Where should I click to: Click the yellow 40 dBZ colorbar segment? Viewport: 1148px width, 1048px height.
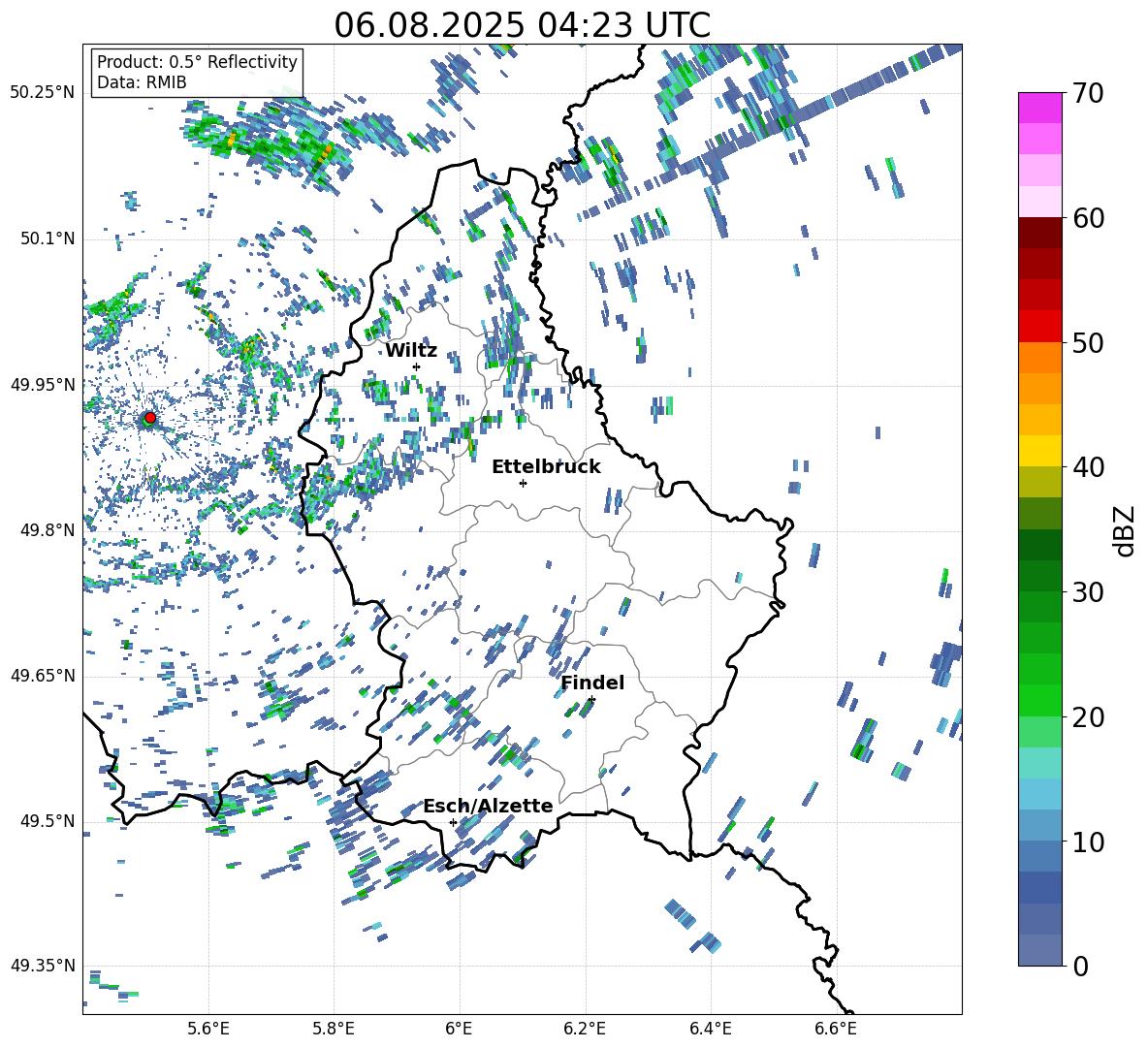click(x=1040, y=451)
